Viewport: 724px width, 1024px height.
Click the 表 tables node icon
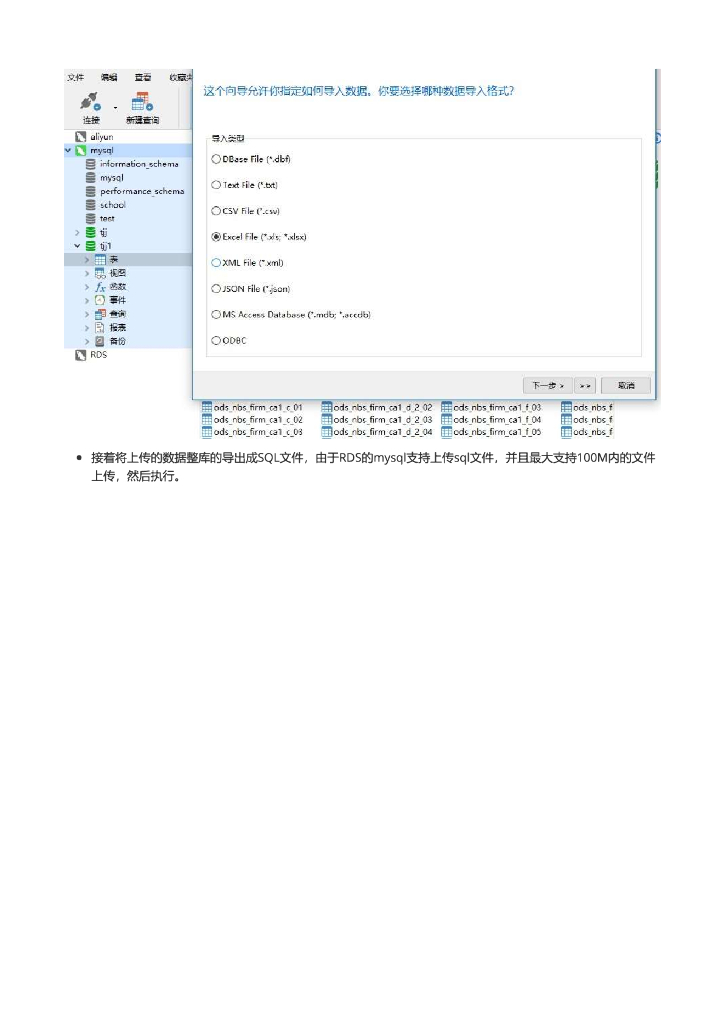100,259
